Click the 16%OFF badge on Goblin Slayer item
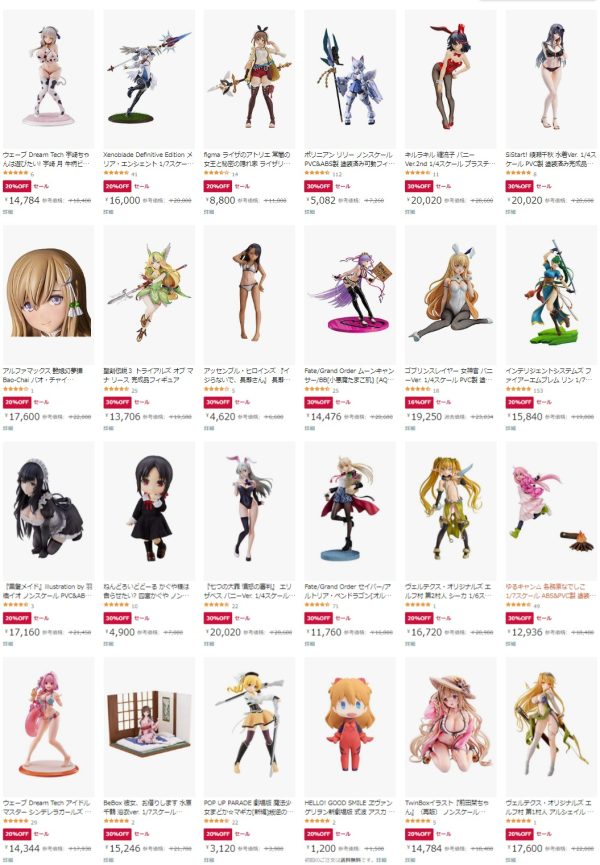 click(419, 402)
